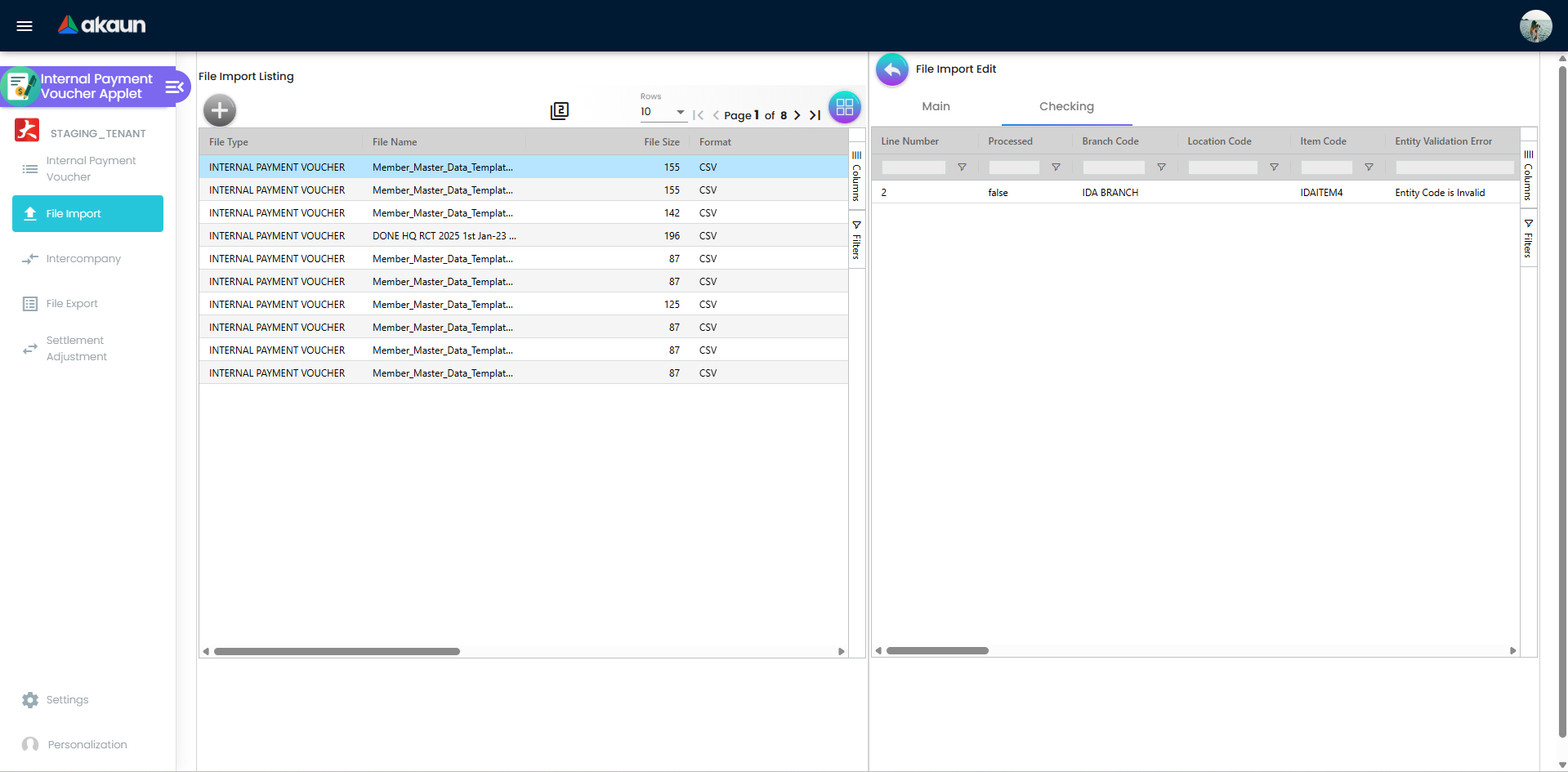Open the hamburger menu in the top bar

(x=25, y=25)
